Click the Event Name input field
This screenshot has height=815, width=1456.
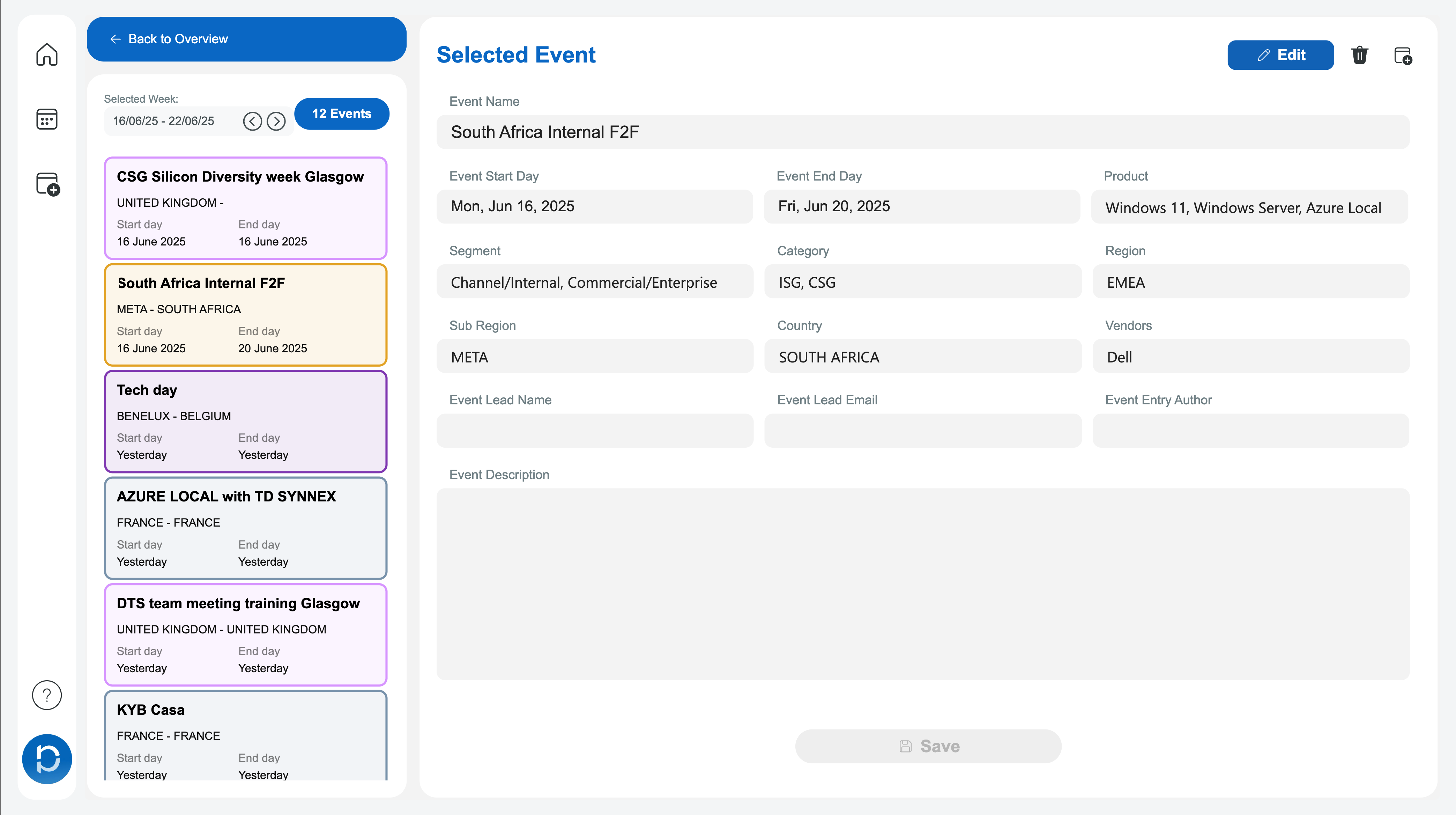point(922,132)
